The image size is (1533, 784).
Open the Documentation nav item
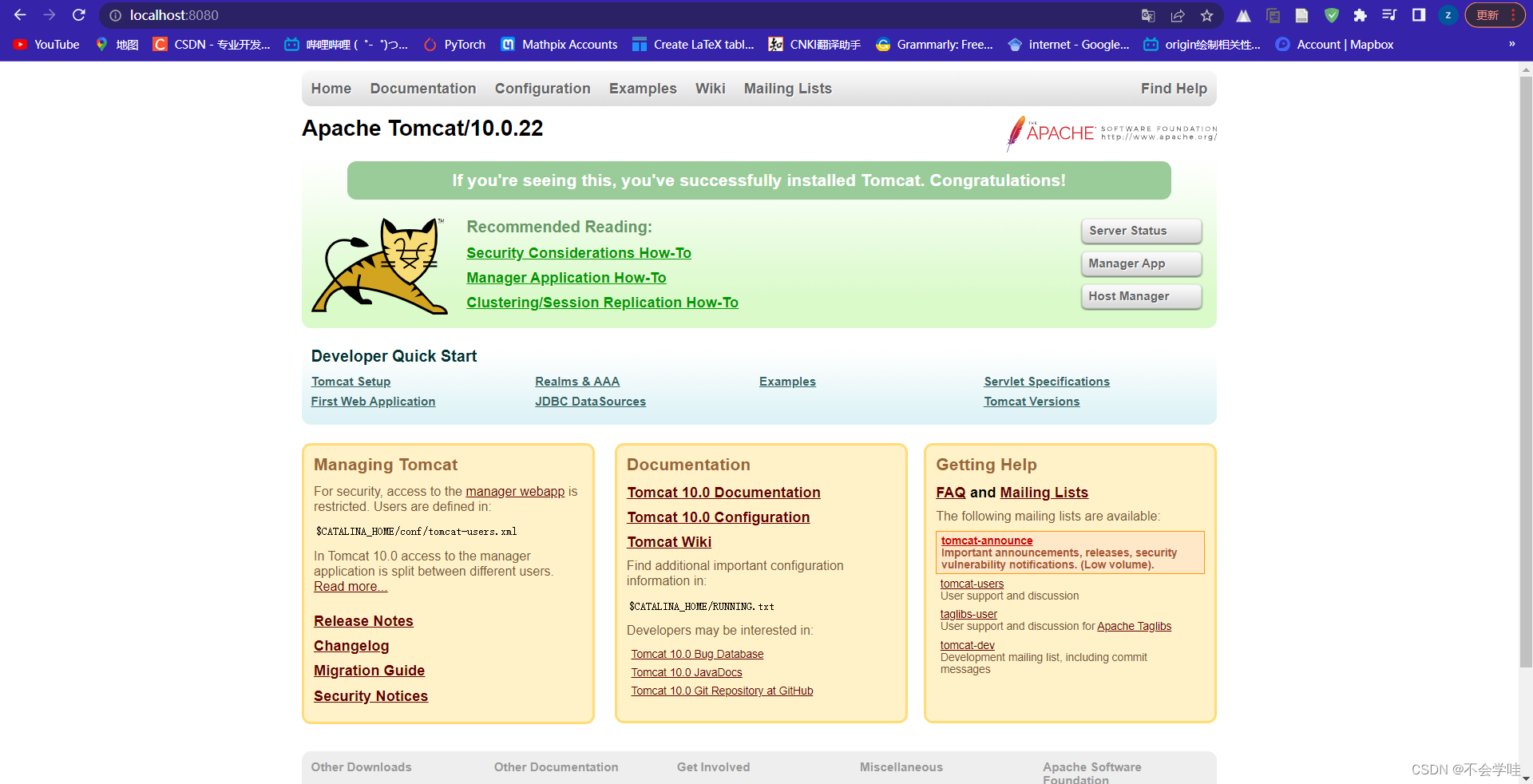click(x=423, y=89)
